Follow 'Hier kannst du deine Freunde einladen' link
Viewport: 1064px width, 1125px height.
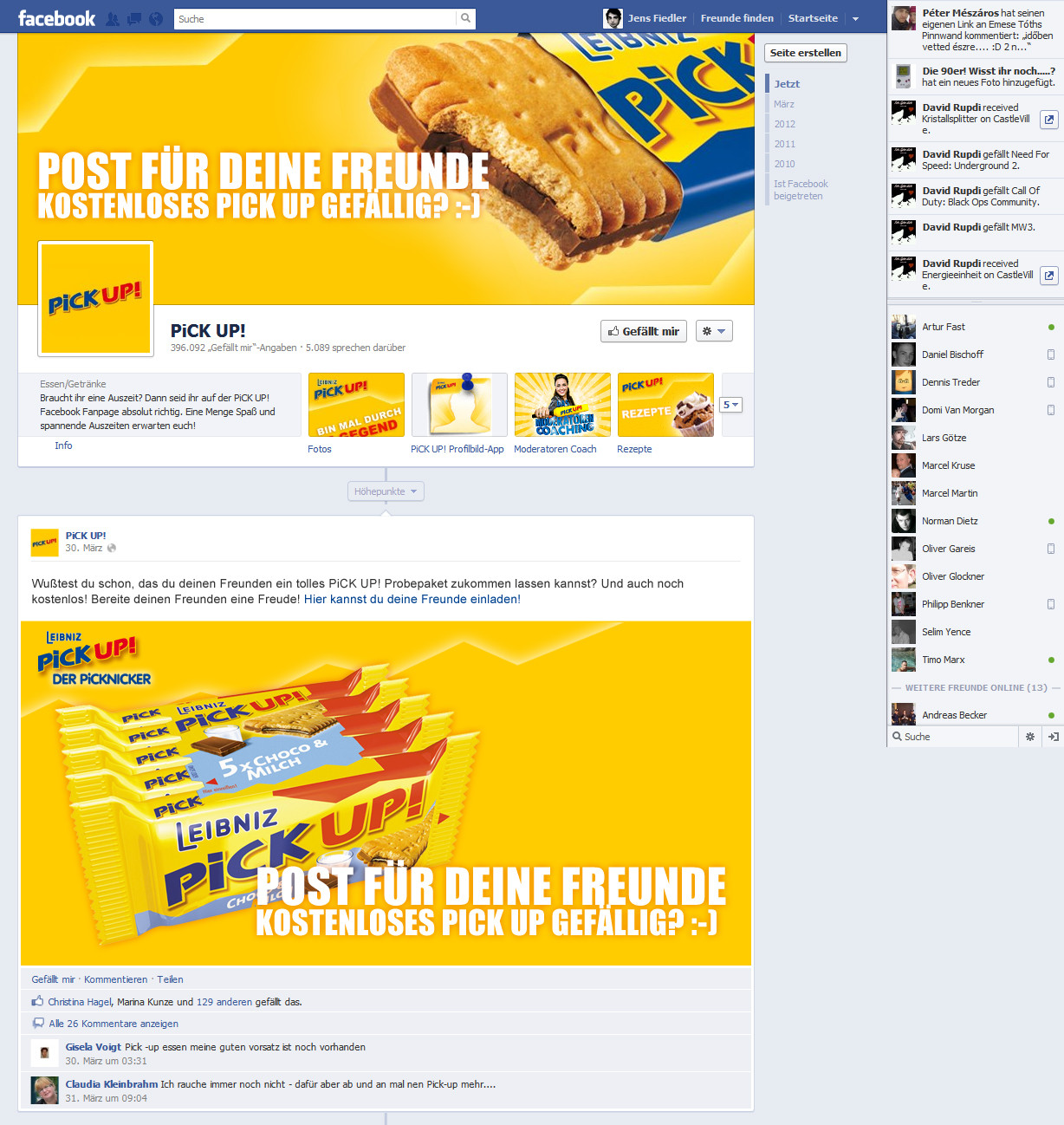411,599
